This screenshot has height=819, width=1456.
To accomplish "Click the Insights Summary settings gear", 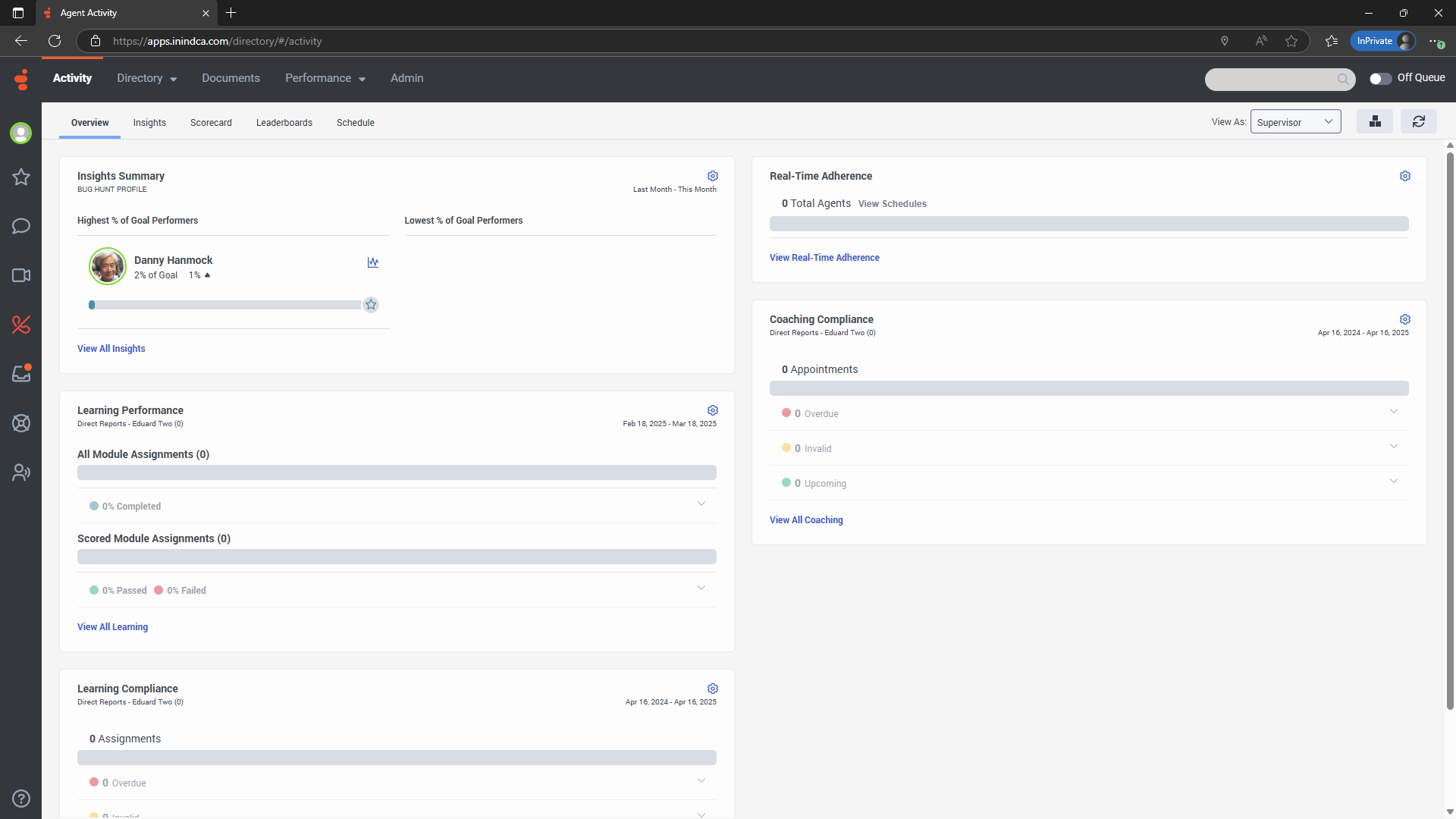I will pos(712,176).
